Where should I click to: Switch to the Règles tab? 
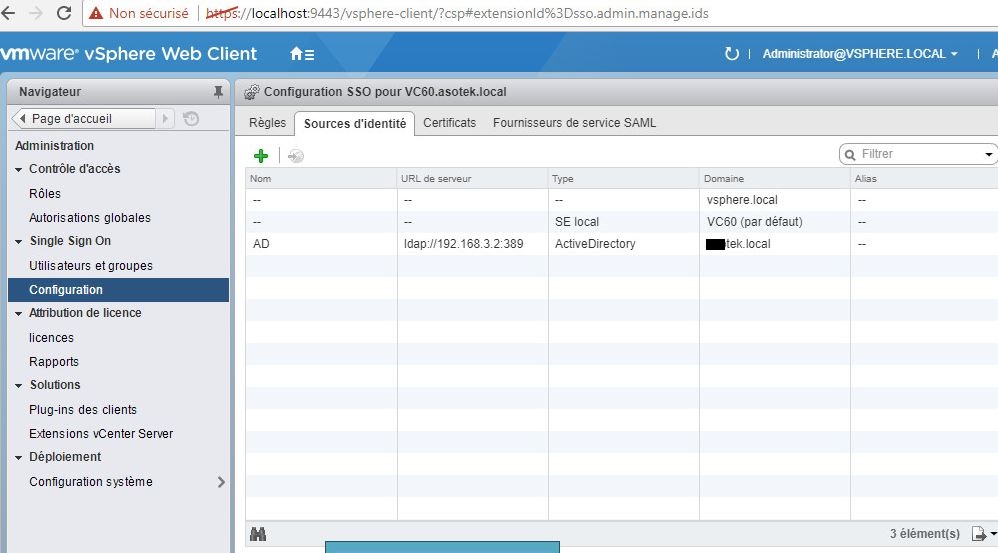(267, 123)
